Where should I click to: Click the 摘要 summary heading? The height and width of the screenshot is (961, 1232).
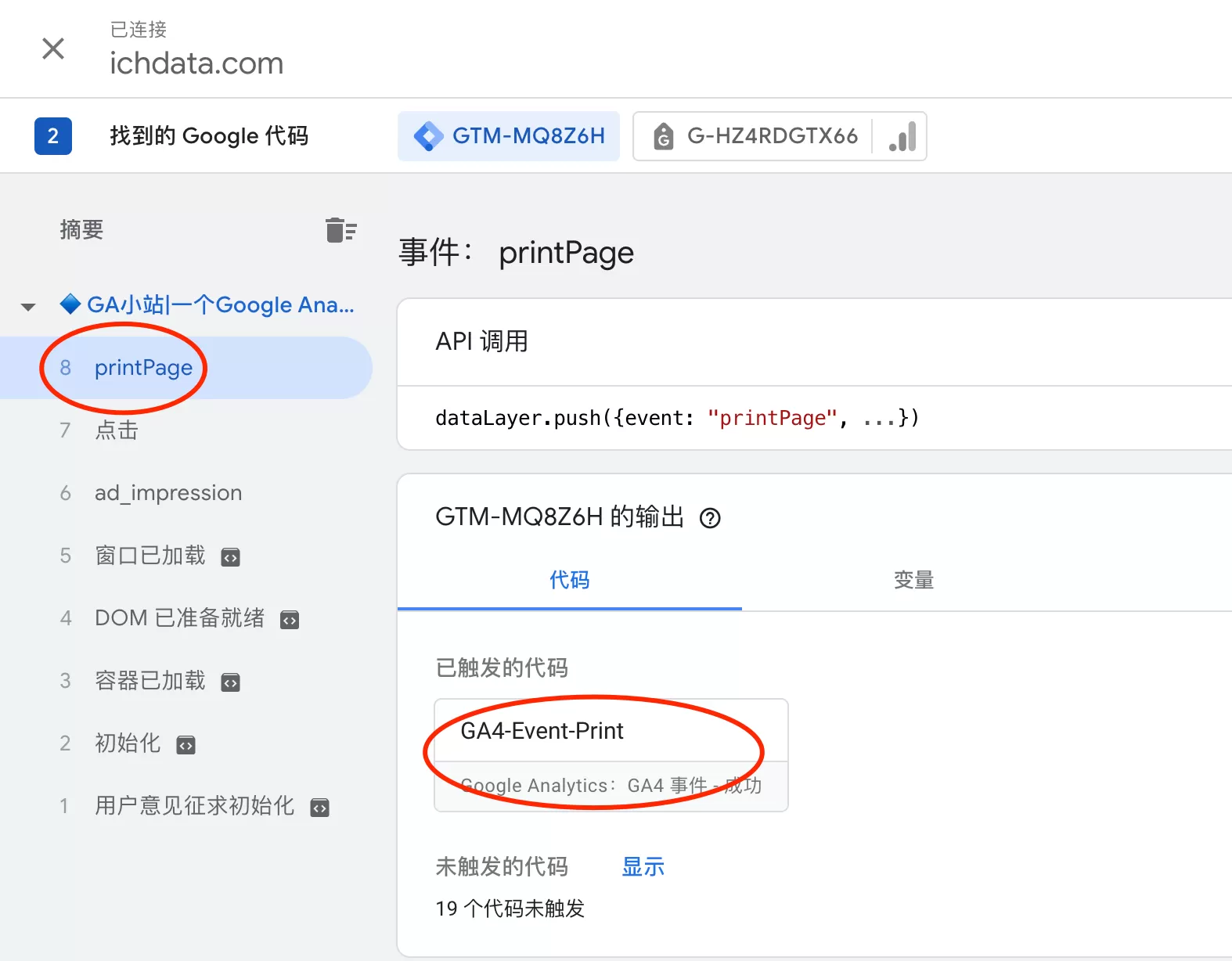point(81,229)
